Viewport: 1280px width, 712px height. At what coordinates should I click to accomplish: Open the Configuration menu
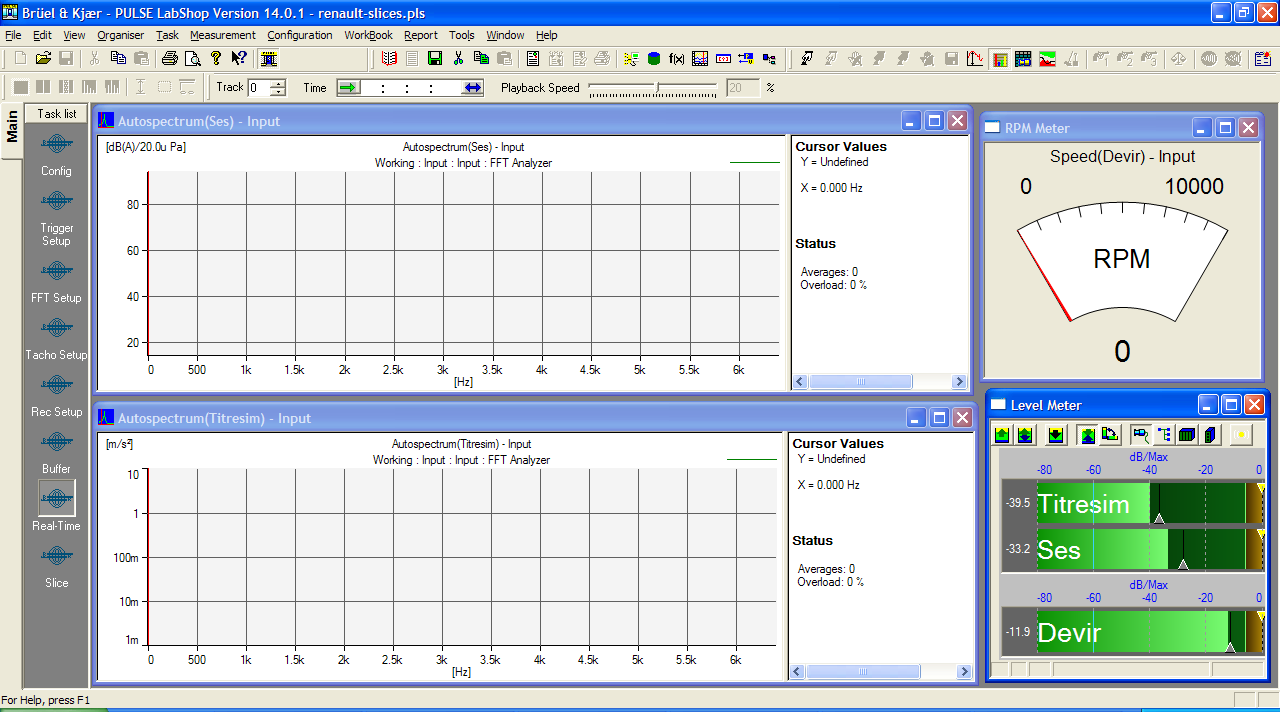[x=300, y=35]
